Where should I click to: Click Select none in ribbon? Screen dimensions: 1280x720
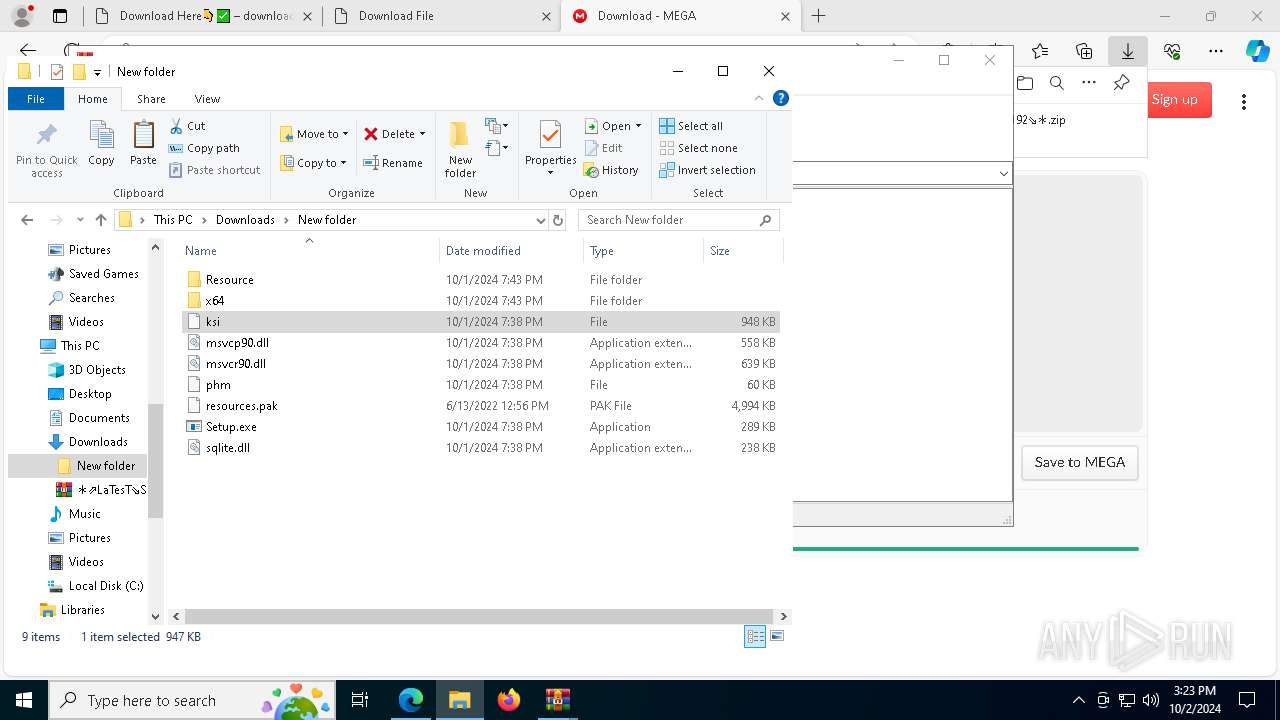699,148
